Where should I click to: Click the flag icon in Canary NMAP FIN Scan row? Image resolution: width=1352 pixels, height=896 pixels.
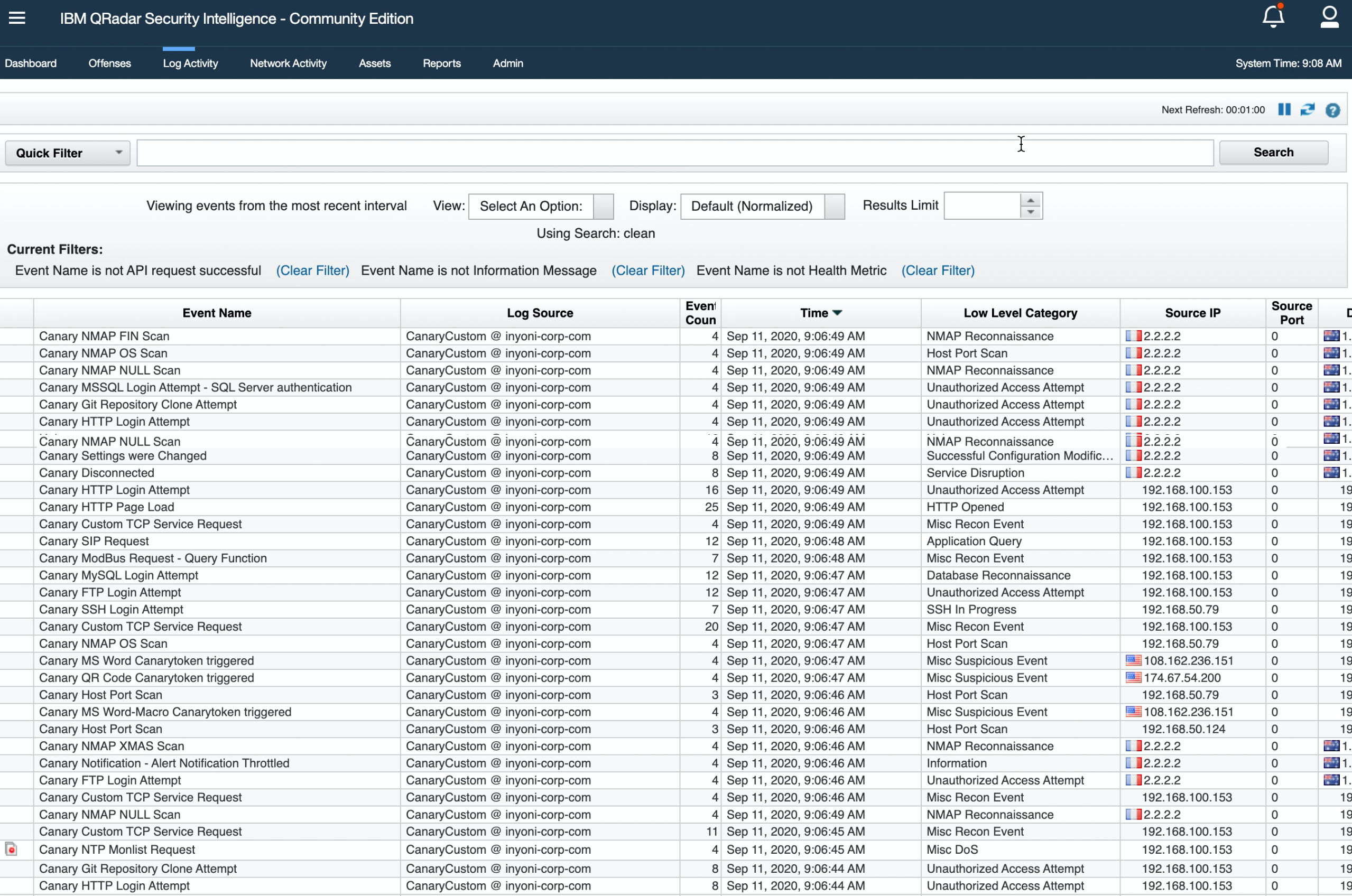1133,336
